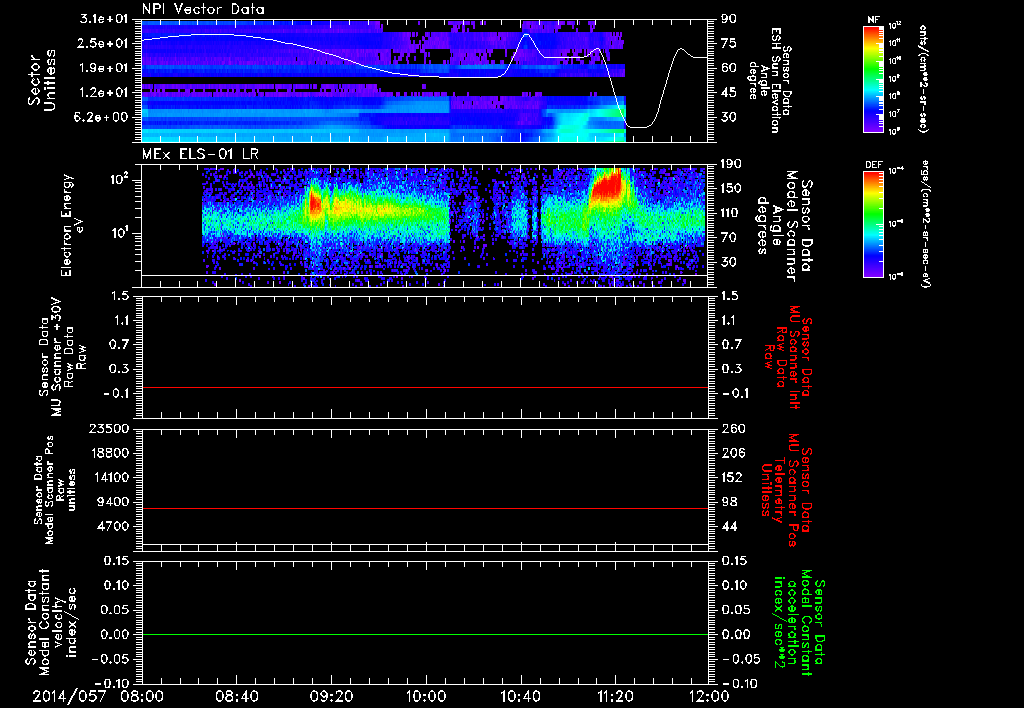Click the DEF energy flux color bar
Viewport: 1024px width, 708px height.
874,224
